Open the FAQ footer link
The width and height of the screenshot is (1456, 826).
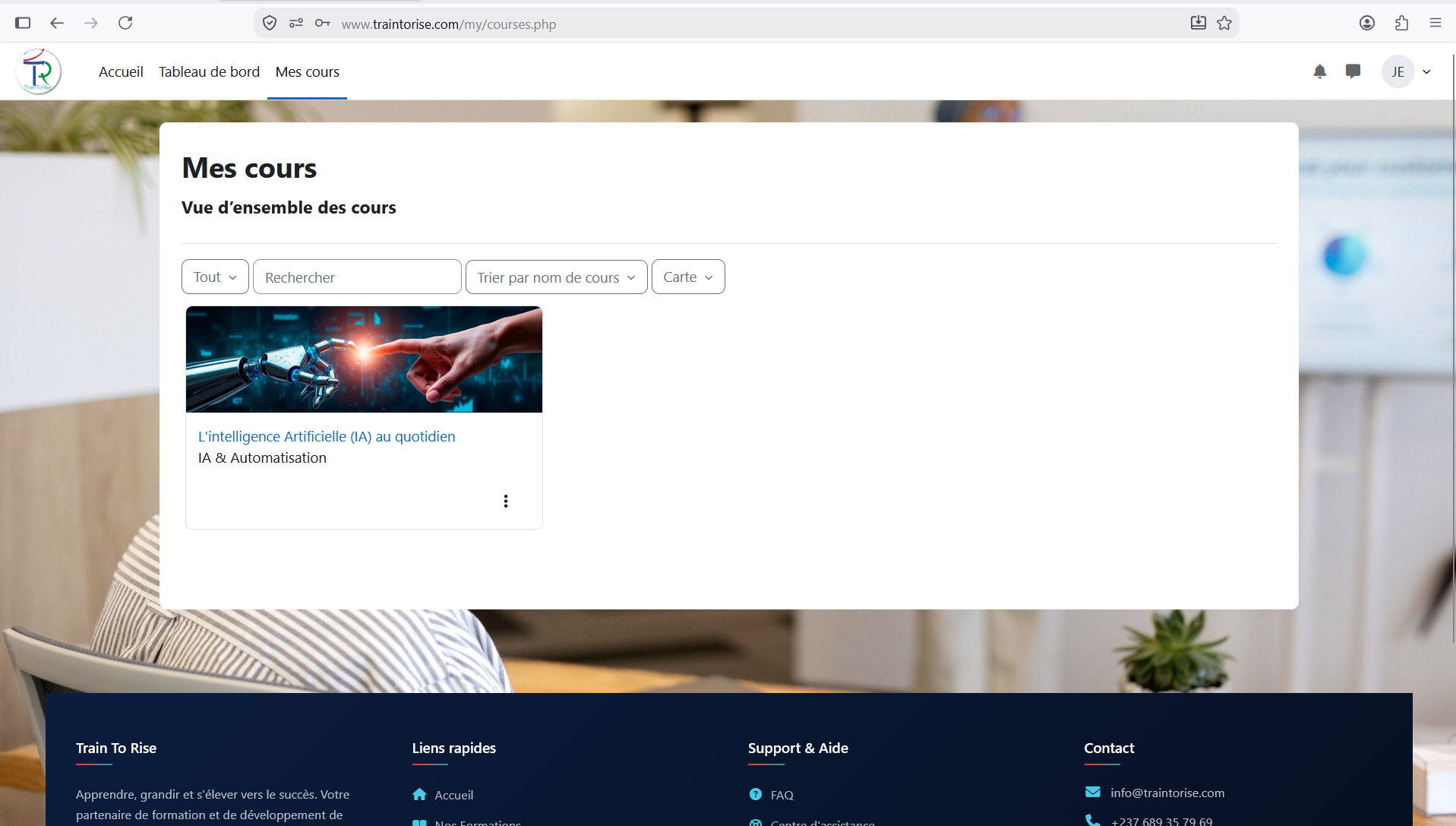pyautogui.click(x=782, y=795)
